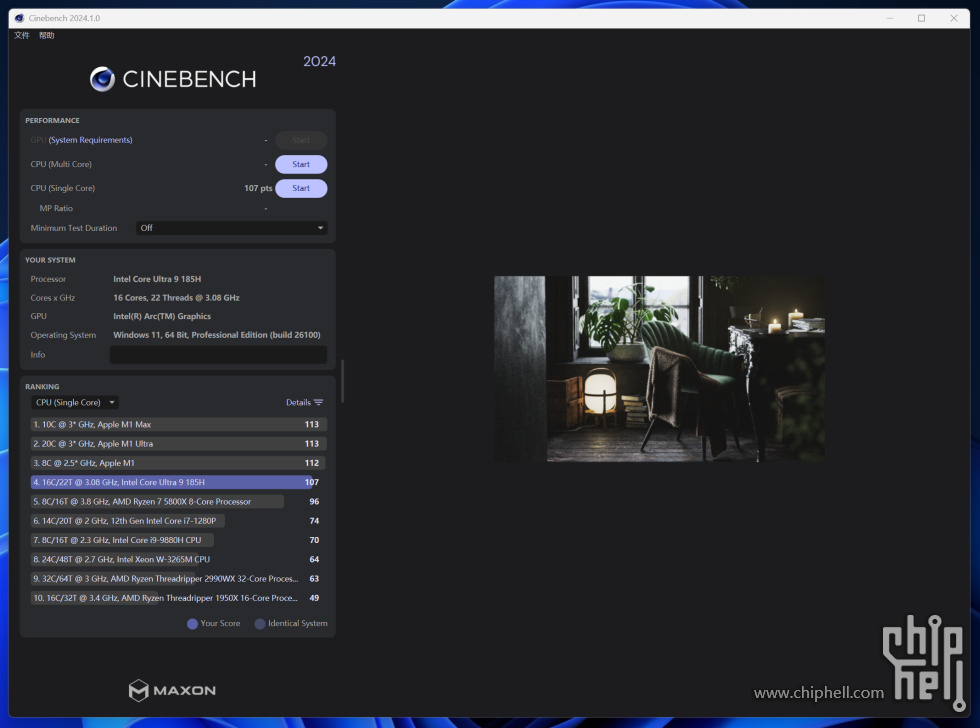
Task: Click the filter lines icon beside Details
Action: point(319,402)
